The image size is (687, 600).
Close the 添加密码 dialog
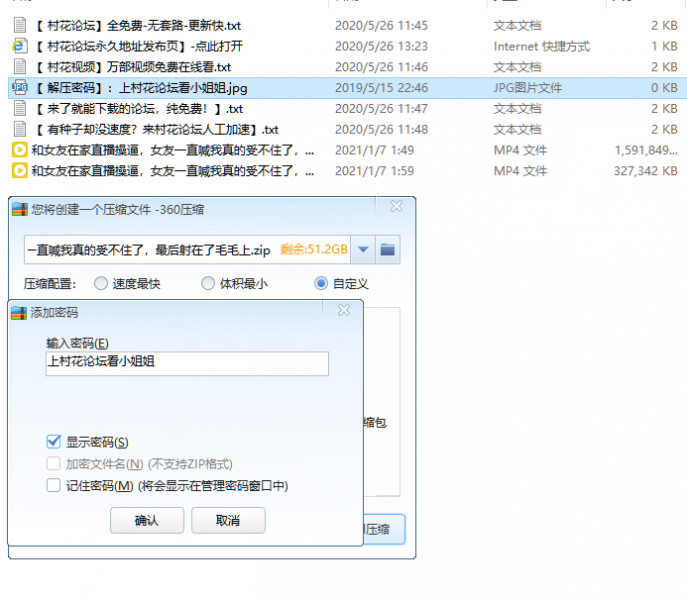coord(344,310)
